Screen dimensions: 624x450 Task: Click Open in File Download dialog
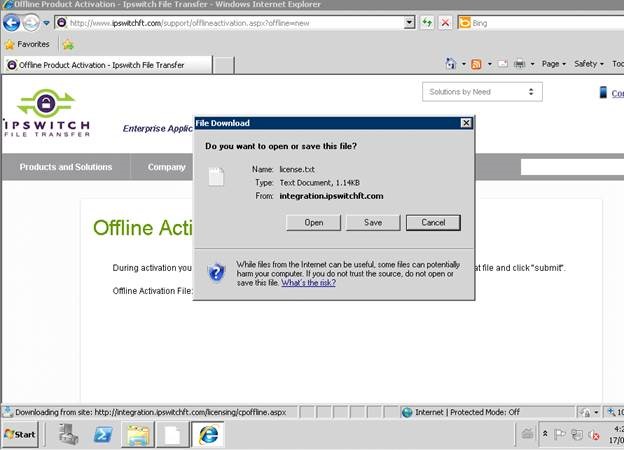(x=314, y=222)
